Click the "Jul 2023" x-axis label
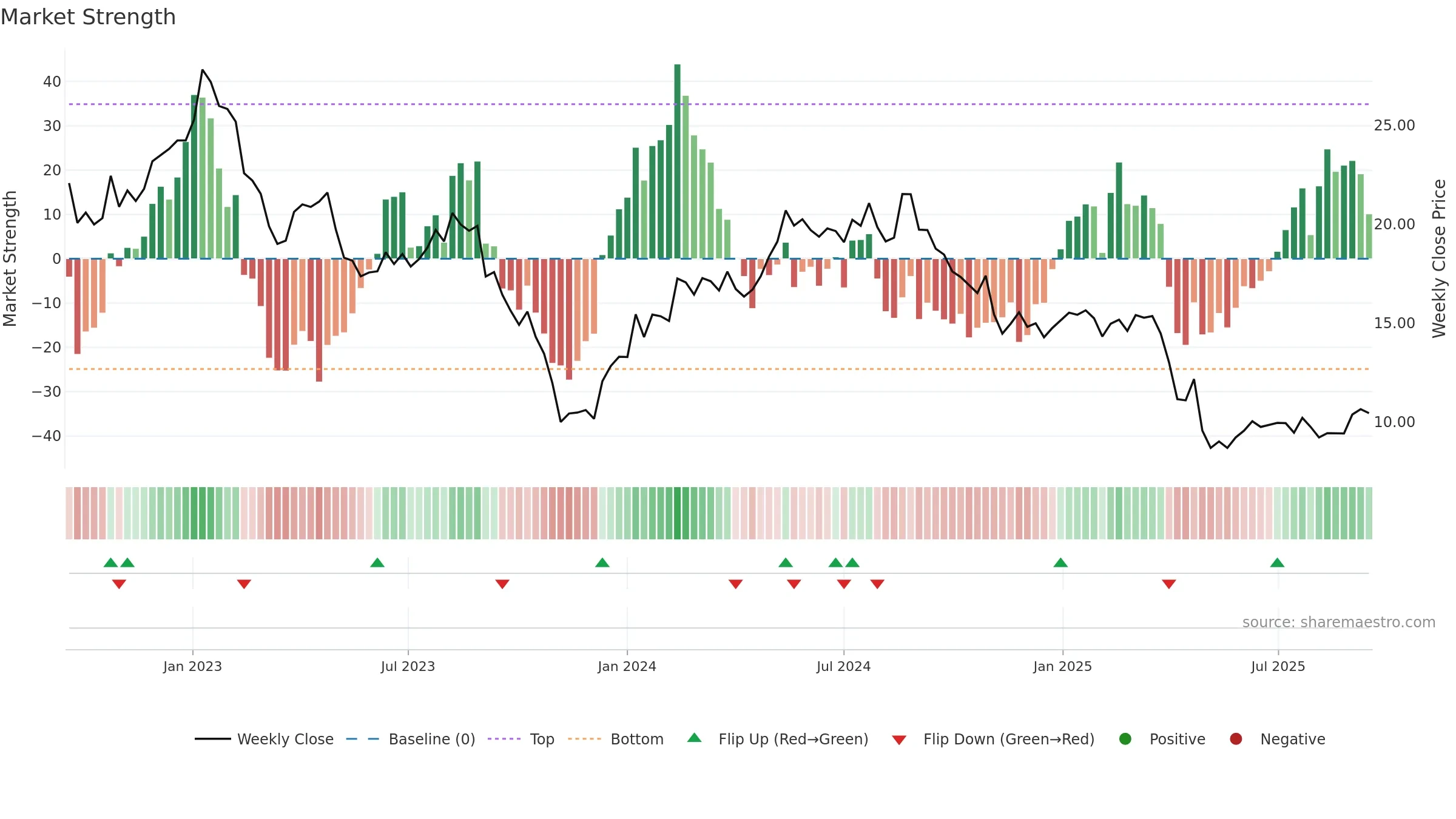 coord(408,666)
